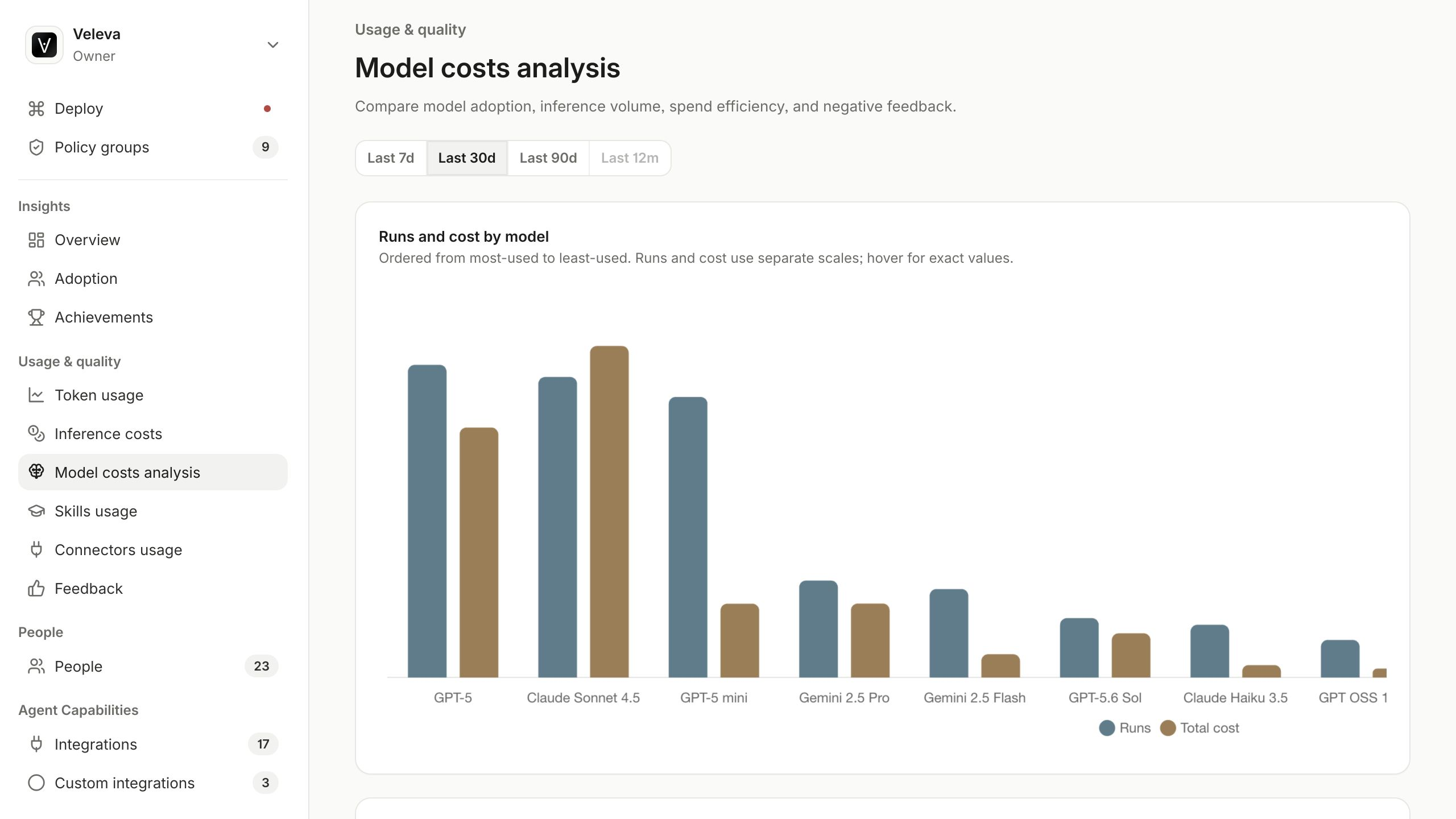This screenshot has height=819, width=1456.
Task: Go to the Overview insights page
Action: click(x=153, y=240)
